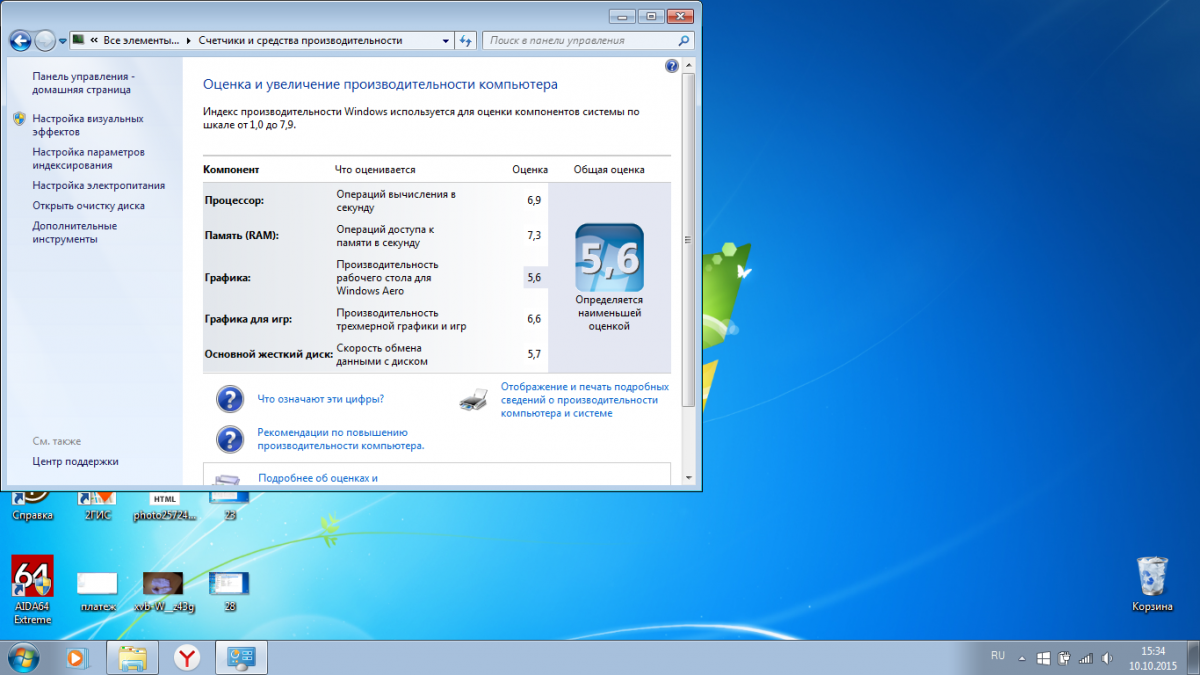This screenshot has height=675, width=1200.
Task: Open performance improvement recommendations link
Action: pos(341,439)
